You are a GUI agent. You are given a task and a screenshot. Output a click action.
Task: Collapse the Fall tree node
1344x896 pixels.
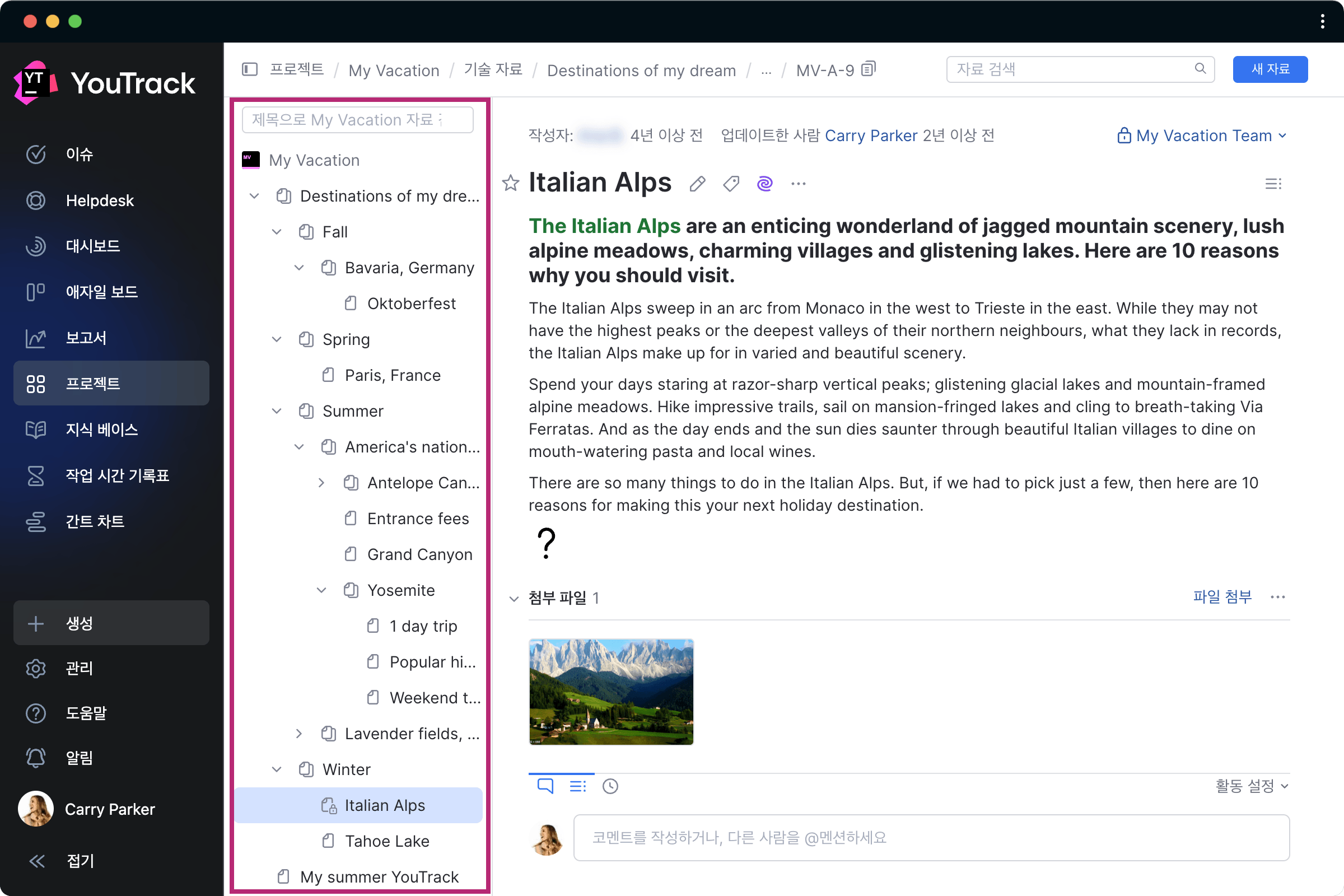pos(277,232)
